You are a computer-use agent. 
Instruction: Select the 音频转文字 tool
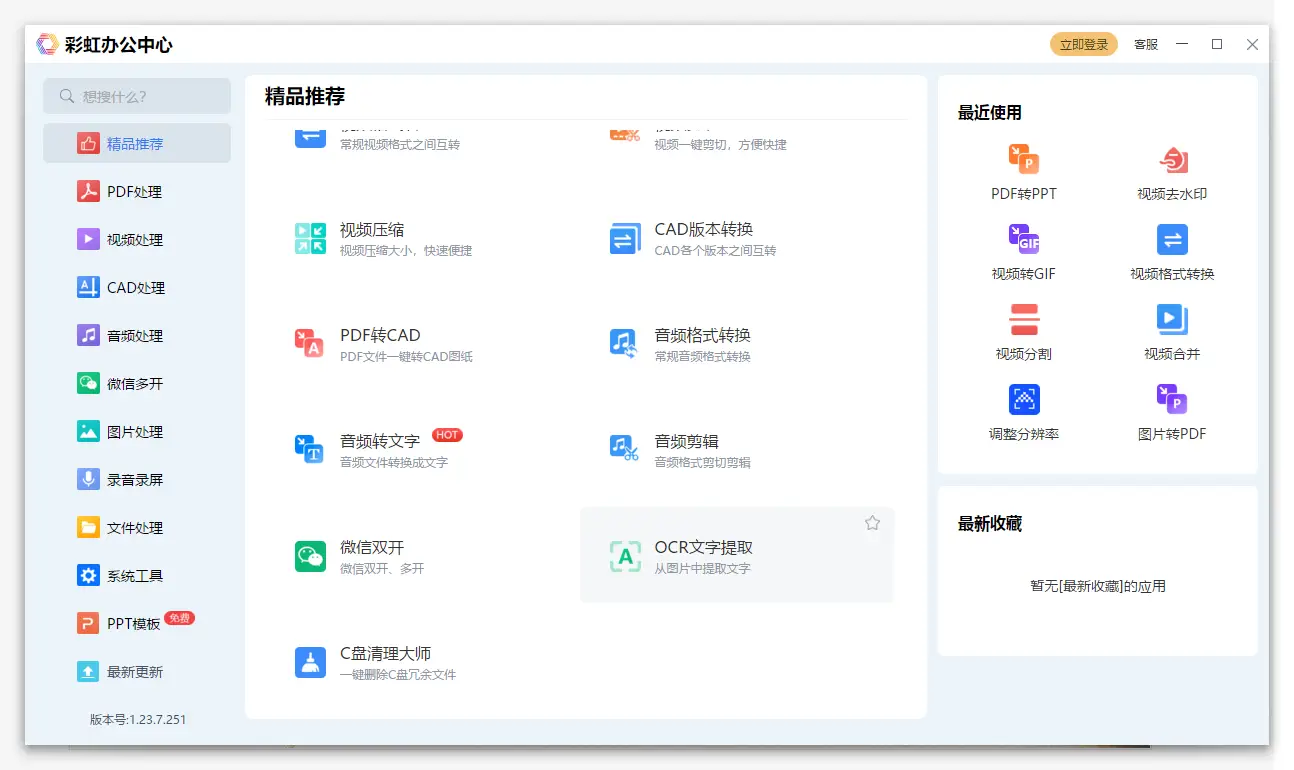coord(380,441)
